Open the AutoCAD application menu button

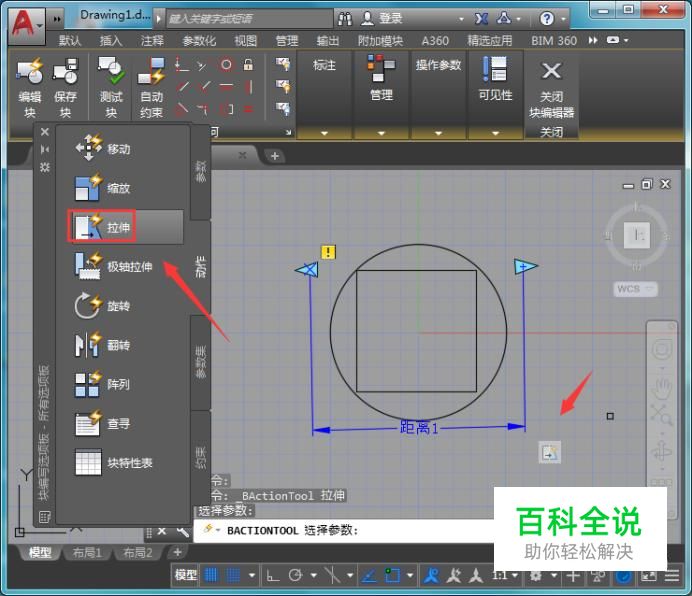(x=26, y=26)
